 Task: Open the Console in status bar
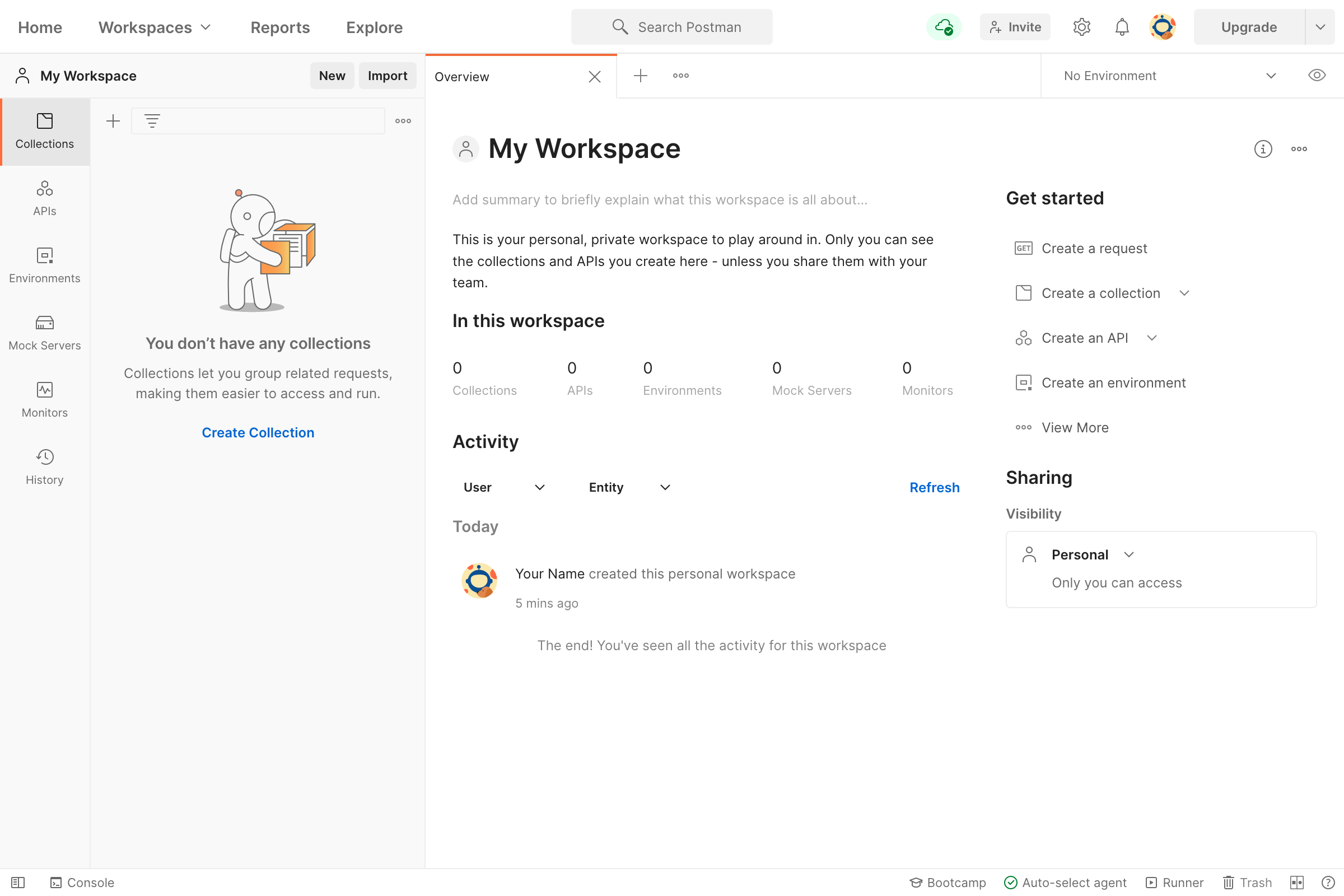tap(82, 883)
